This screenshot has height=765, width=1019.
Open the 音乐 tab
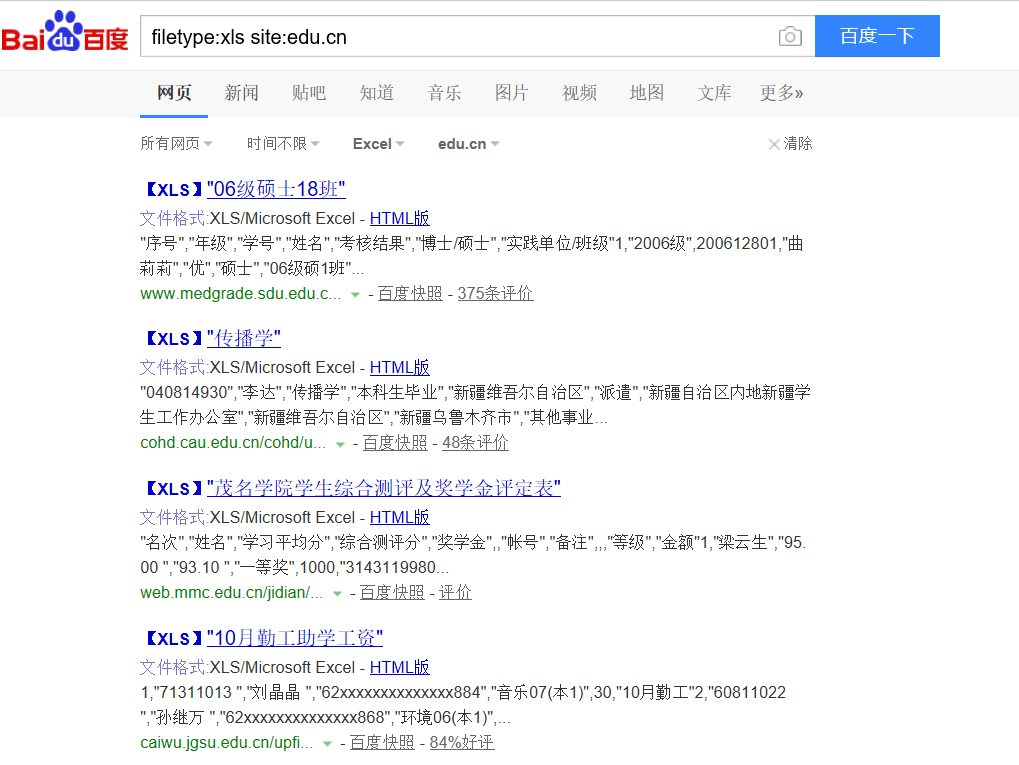click(444, 93)
